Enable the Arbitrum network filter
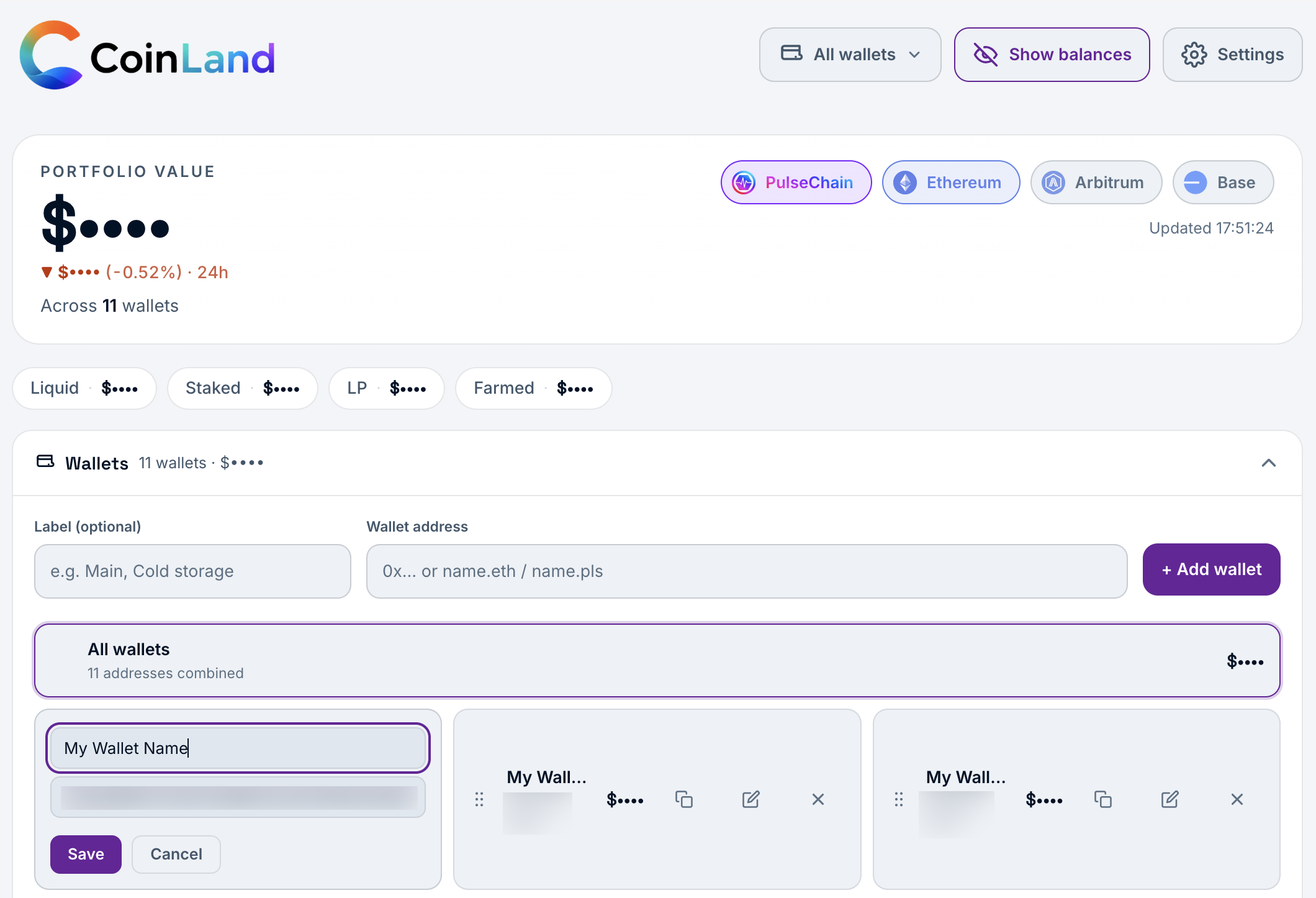The image size is (1316, 898). [x=1096, y=183]
